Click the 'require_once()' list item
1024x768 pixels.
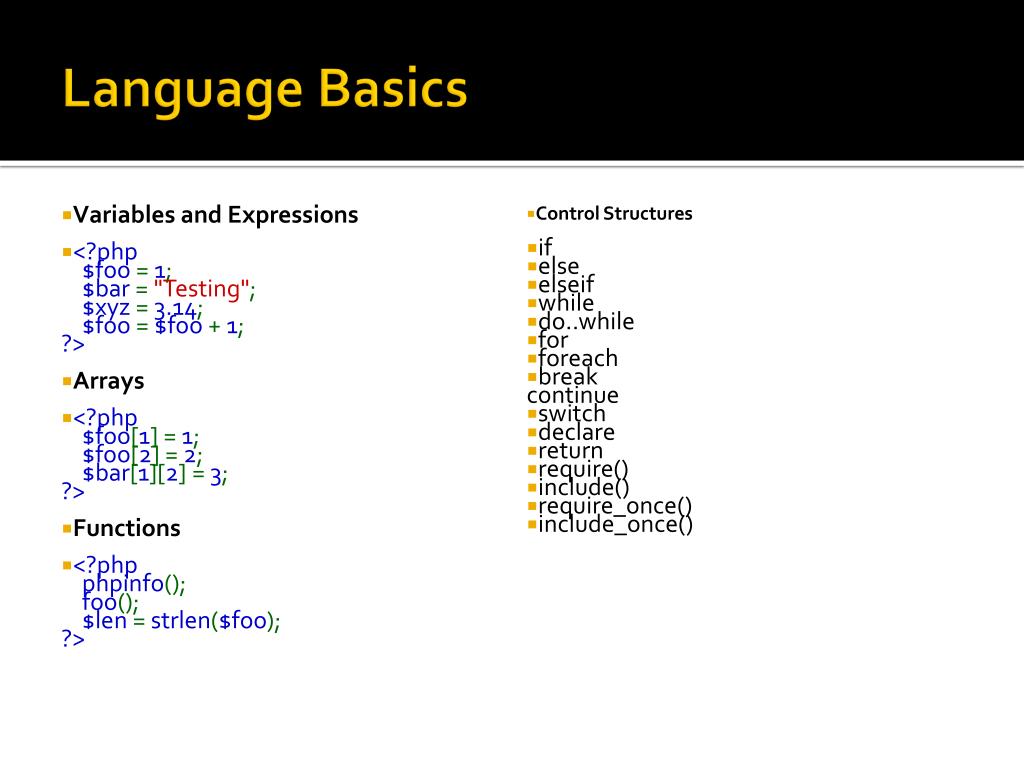pyautogui.click(x=615, y=506)
